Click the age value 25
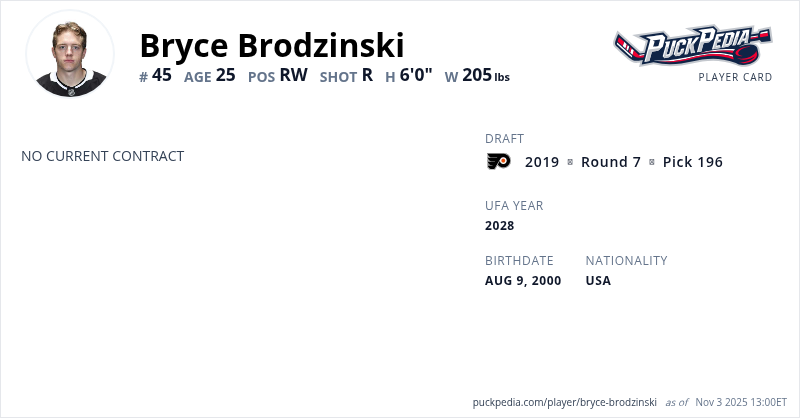Image resolution: width=800 pixels, height=418 pixels. [x=225, y=75]
